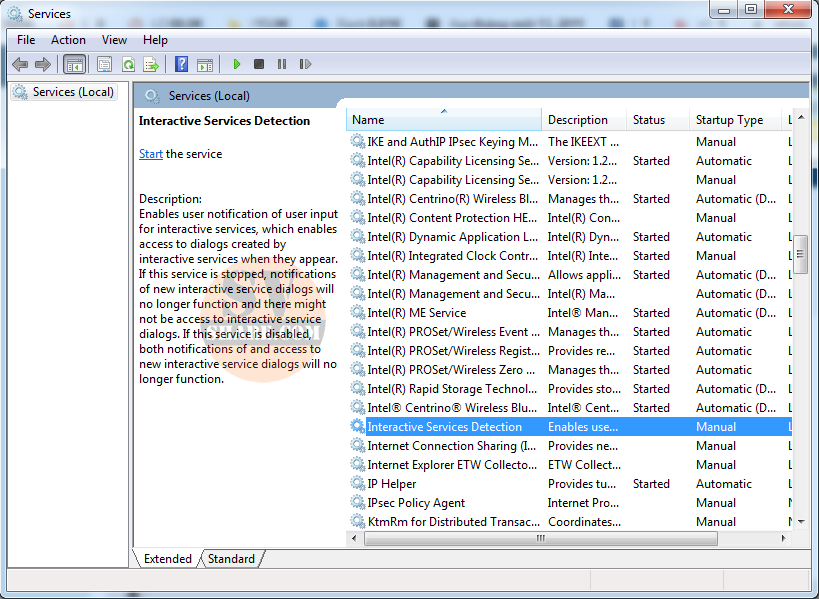Stop the service with the black square icon

pos(258,64)
